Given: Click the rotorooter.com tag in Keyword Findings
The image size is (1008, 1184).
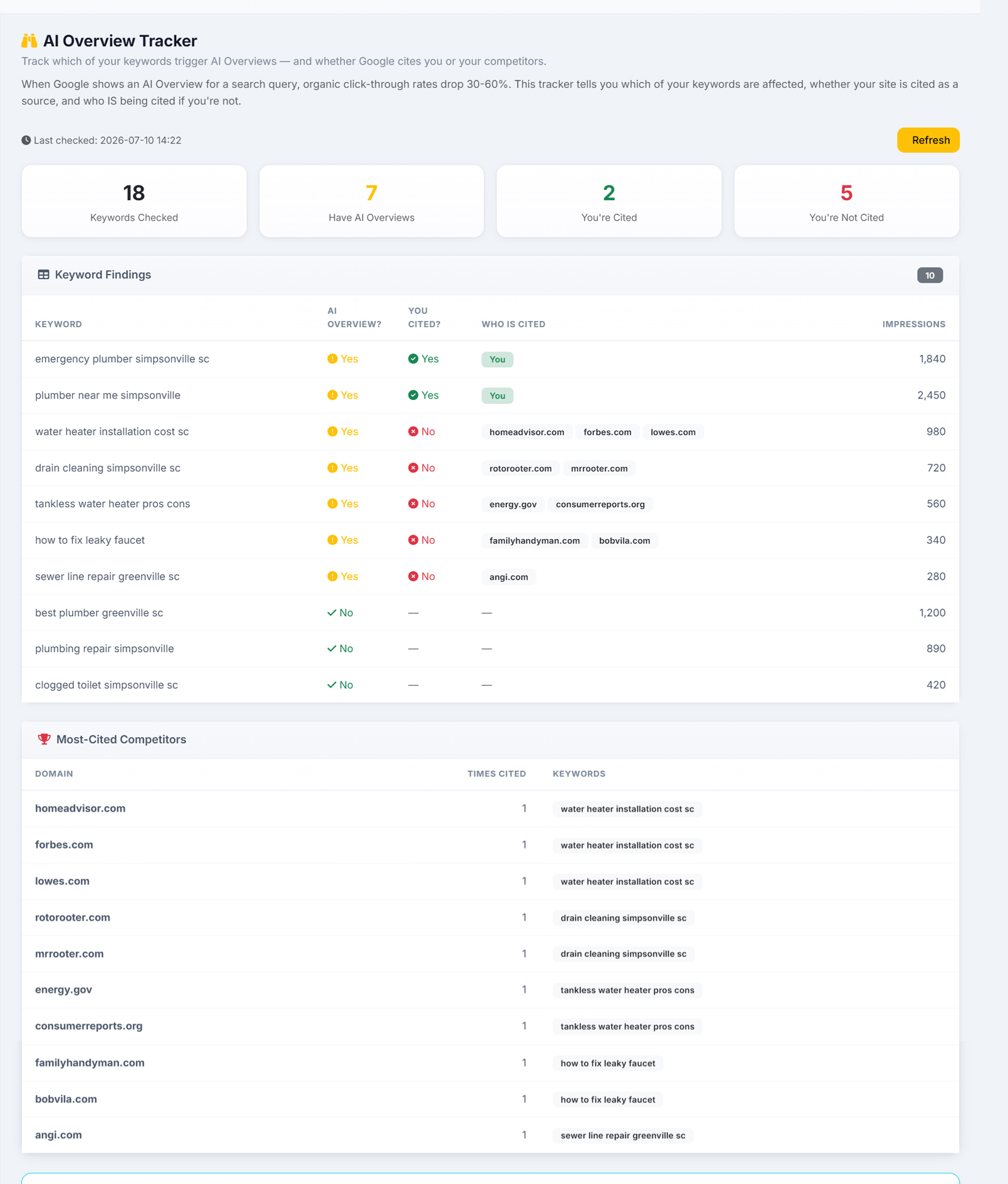Looking at the screenshot, I should point(520,468).
